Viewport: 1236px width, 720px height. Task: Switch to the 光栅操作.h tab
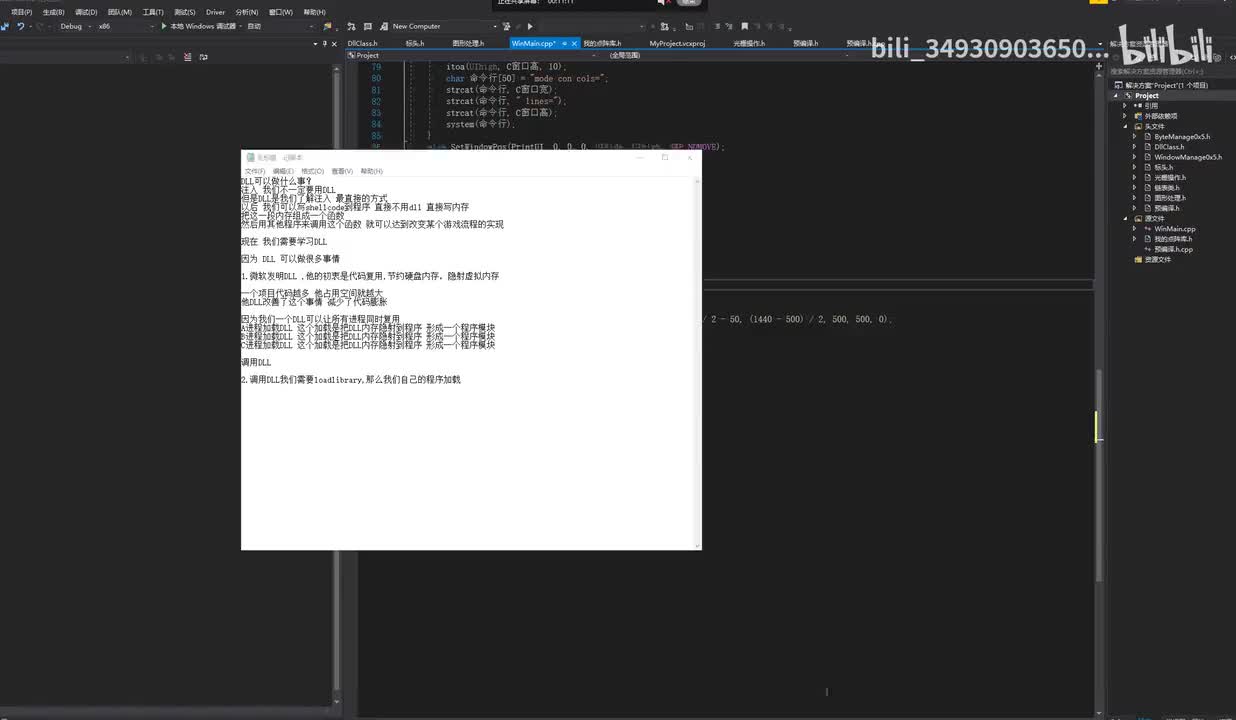click(748, 44)
